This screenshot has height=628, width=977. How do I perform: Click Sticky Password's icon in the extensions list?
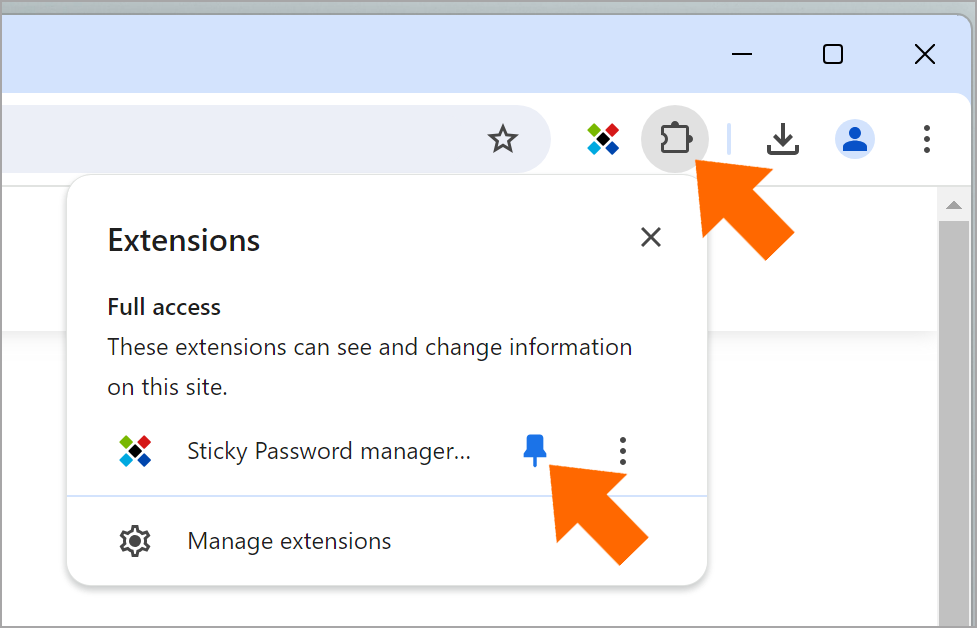coord(135,451)
